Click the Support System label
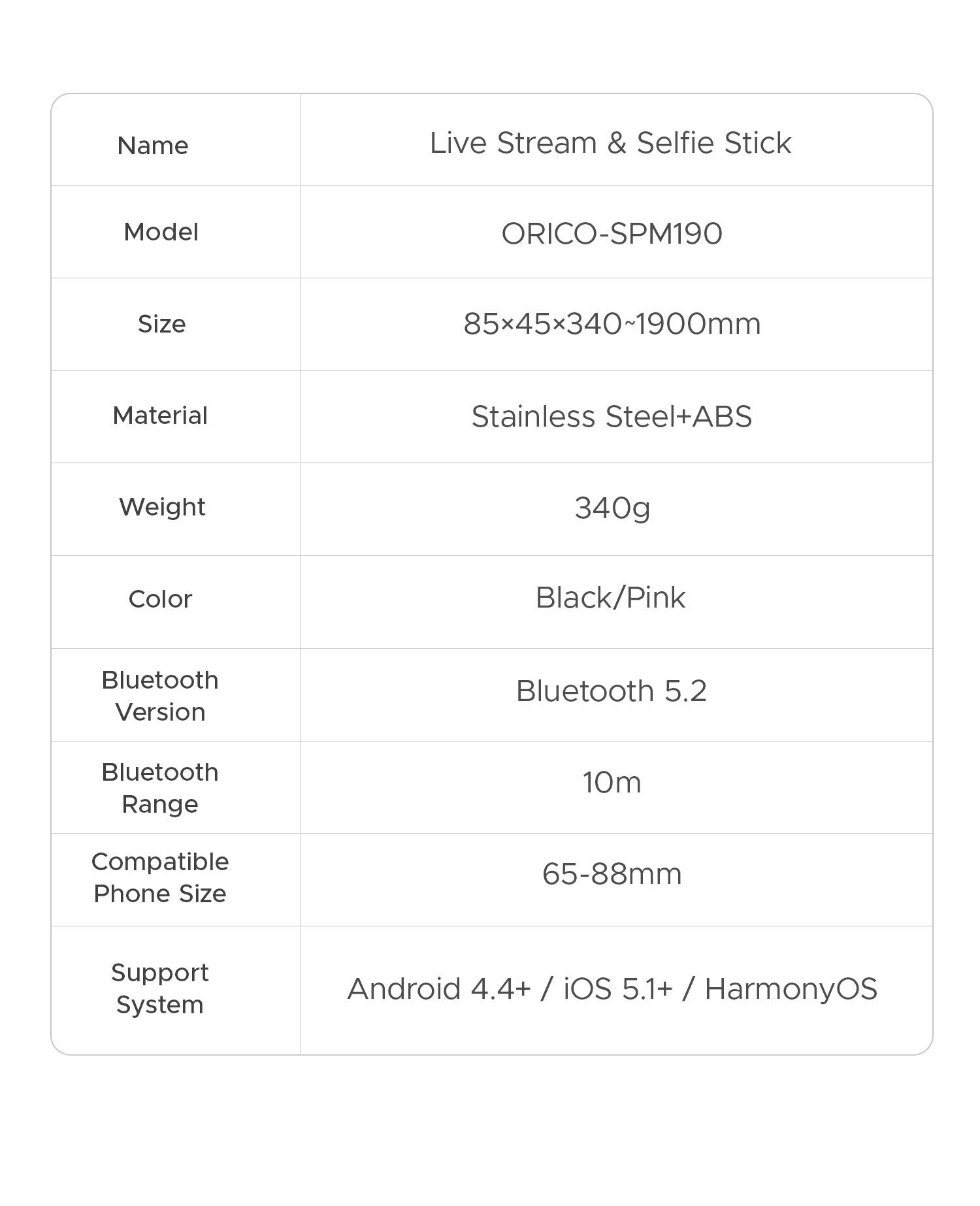This screenshot has height=1206, width=980. [160, 988]
